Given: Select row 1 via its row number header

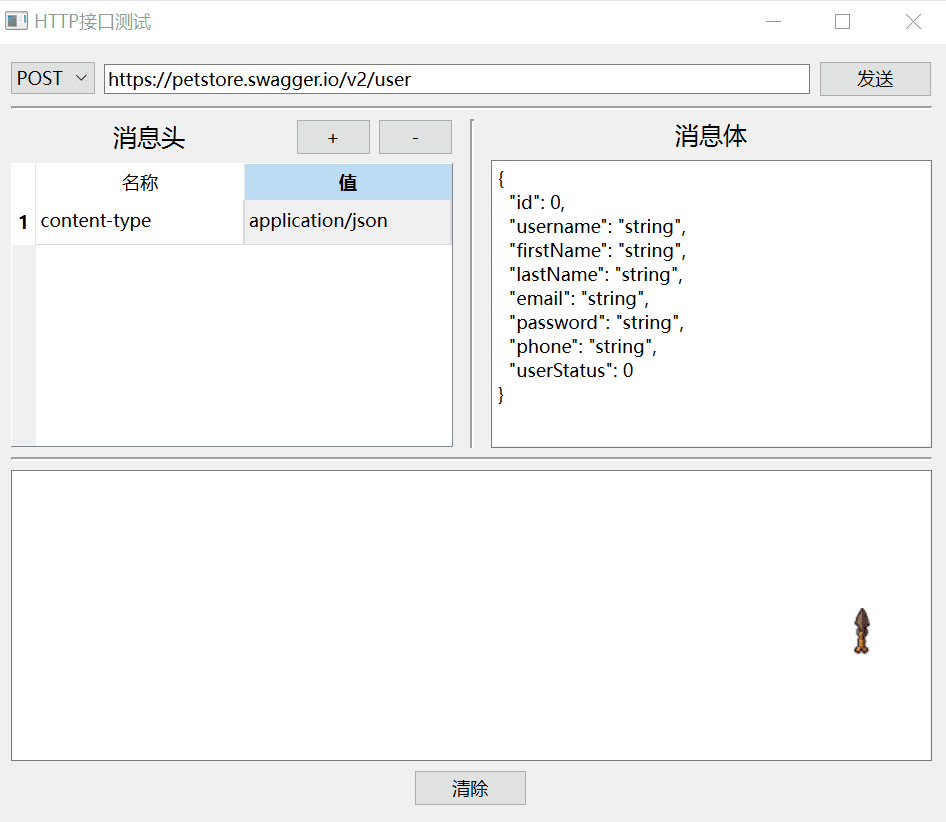Looking at the screenshot, I should [23, 222].
